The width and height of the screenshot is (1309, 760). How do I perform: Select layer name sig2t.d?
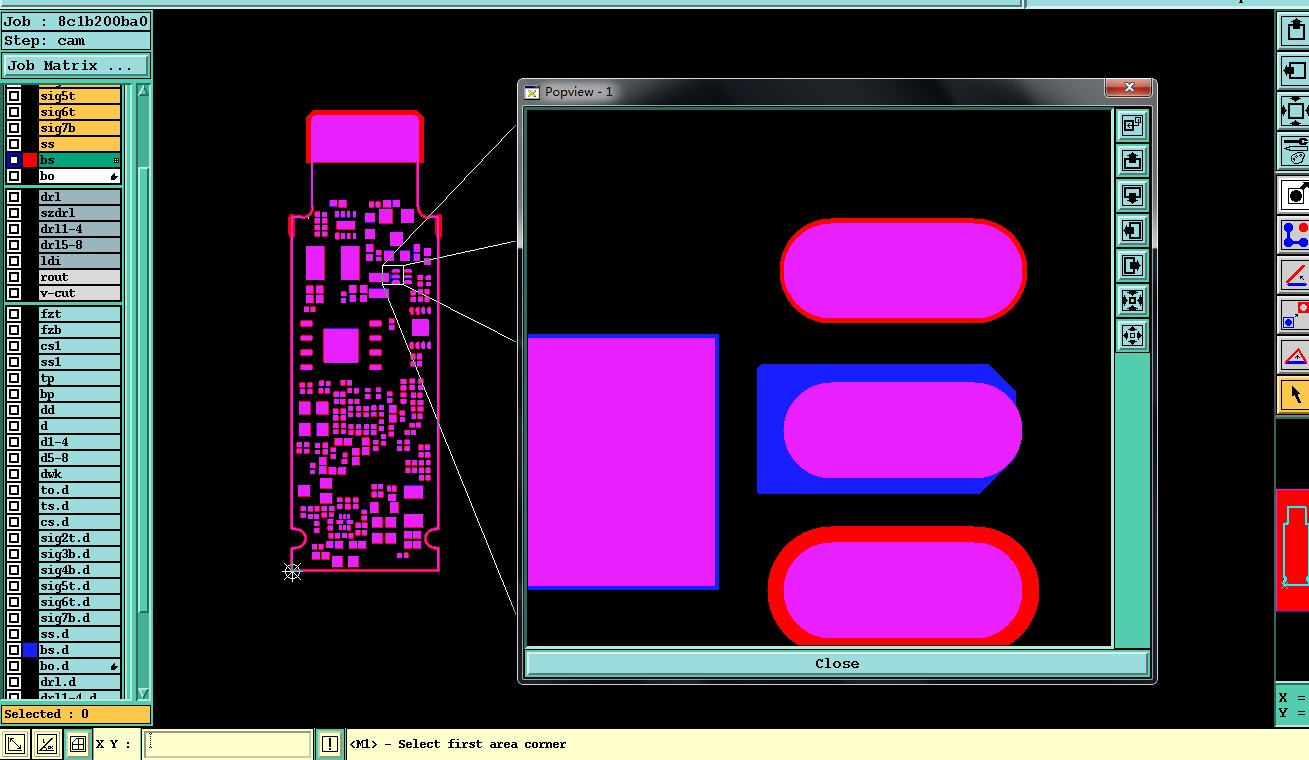pyautogui.click(x=80, y=538)
